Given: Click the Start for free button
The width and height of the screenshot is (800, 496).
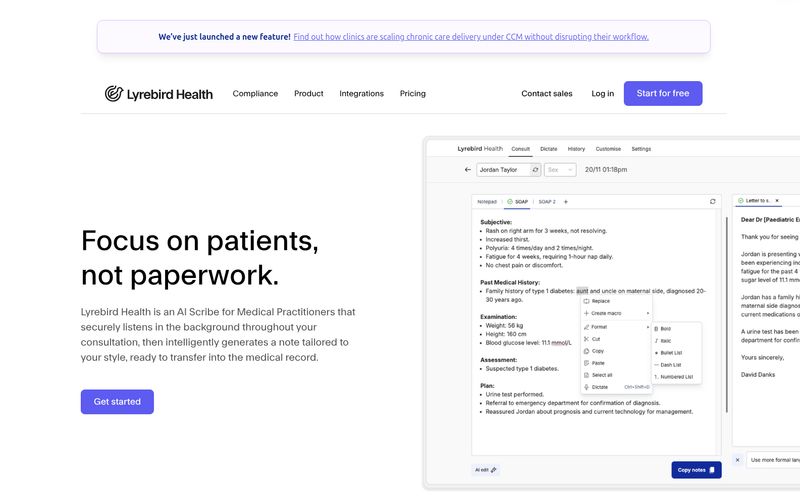Looking at the screenshot, I should click(x=663, y=93).
